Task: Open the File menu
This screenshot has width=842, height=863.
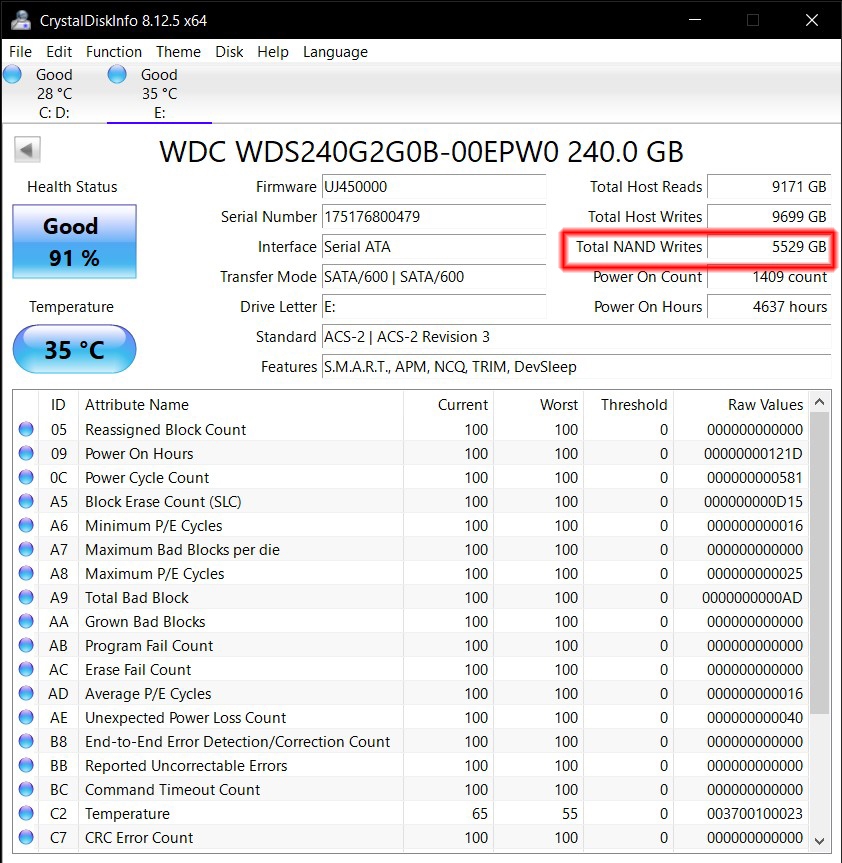Action: tap(20, 52)
